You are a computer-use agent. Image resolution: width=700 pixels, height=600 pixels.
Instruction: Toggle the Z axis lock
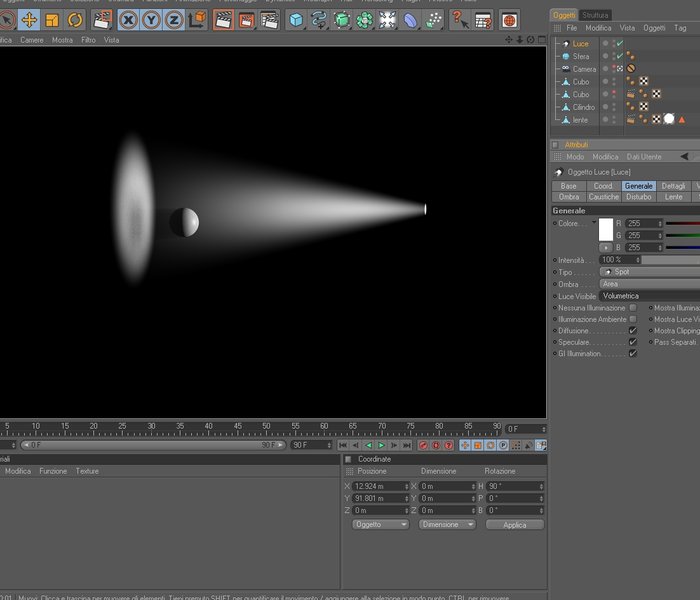click(x=174, y=20)
